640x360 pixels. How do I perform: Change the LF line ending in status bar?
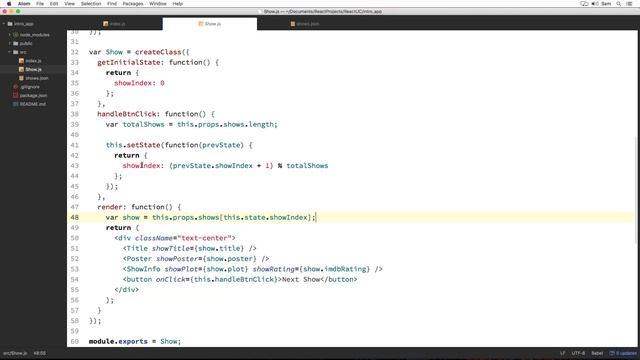(x=562, y=353)
